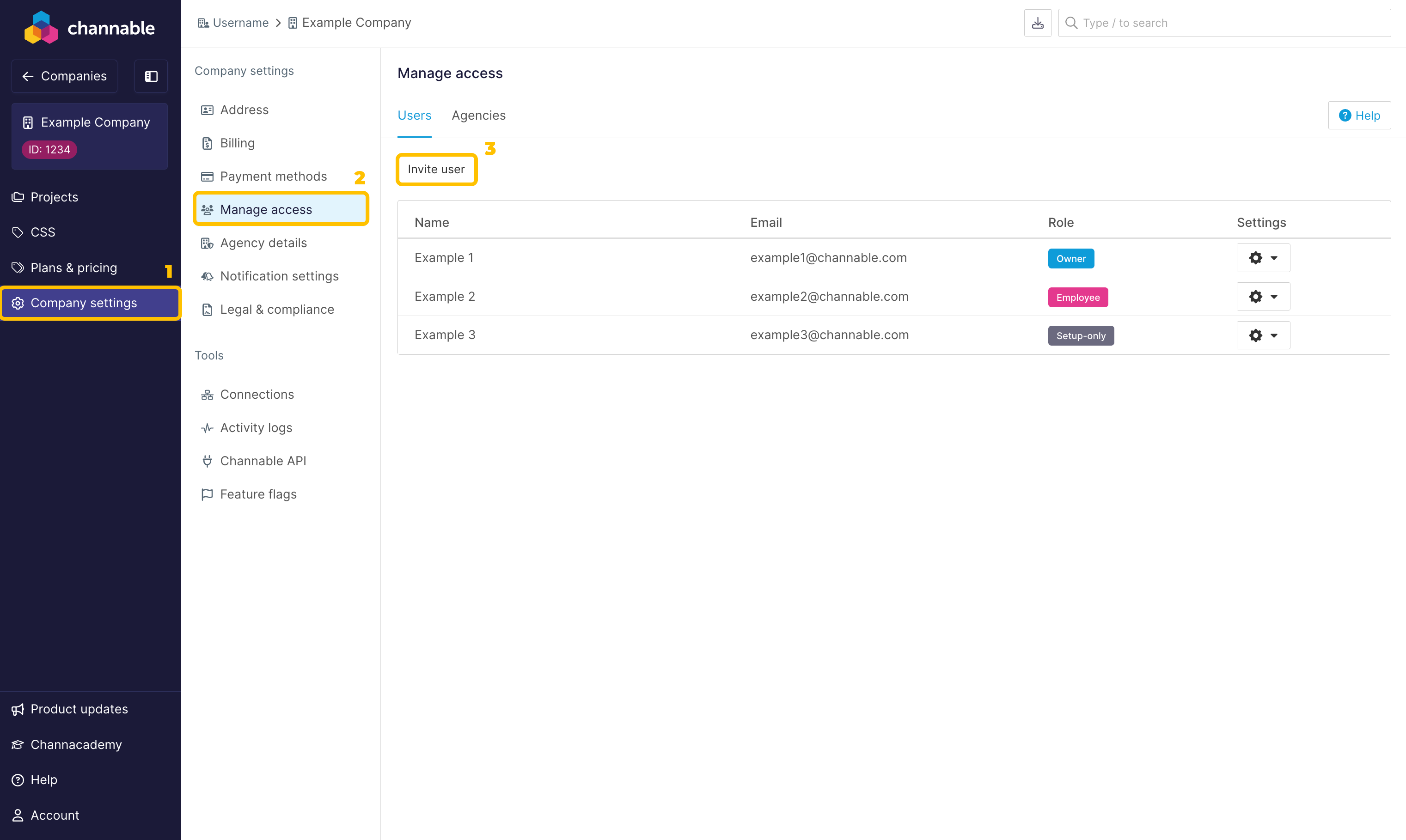Go back to Companies
This screenshot has width=1406, height=840.
coord(65,76)
